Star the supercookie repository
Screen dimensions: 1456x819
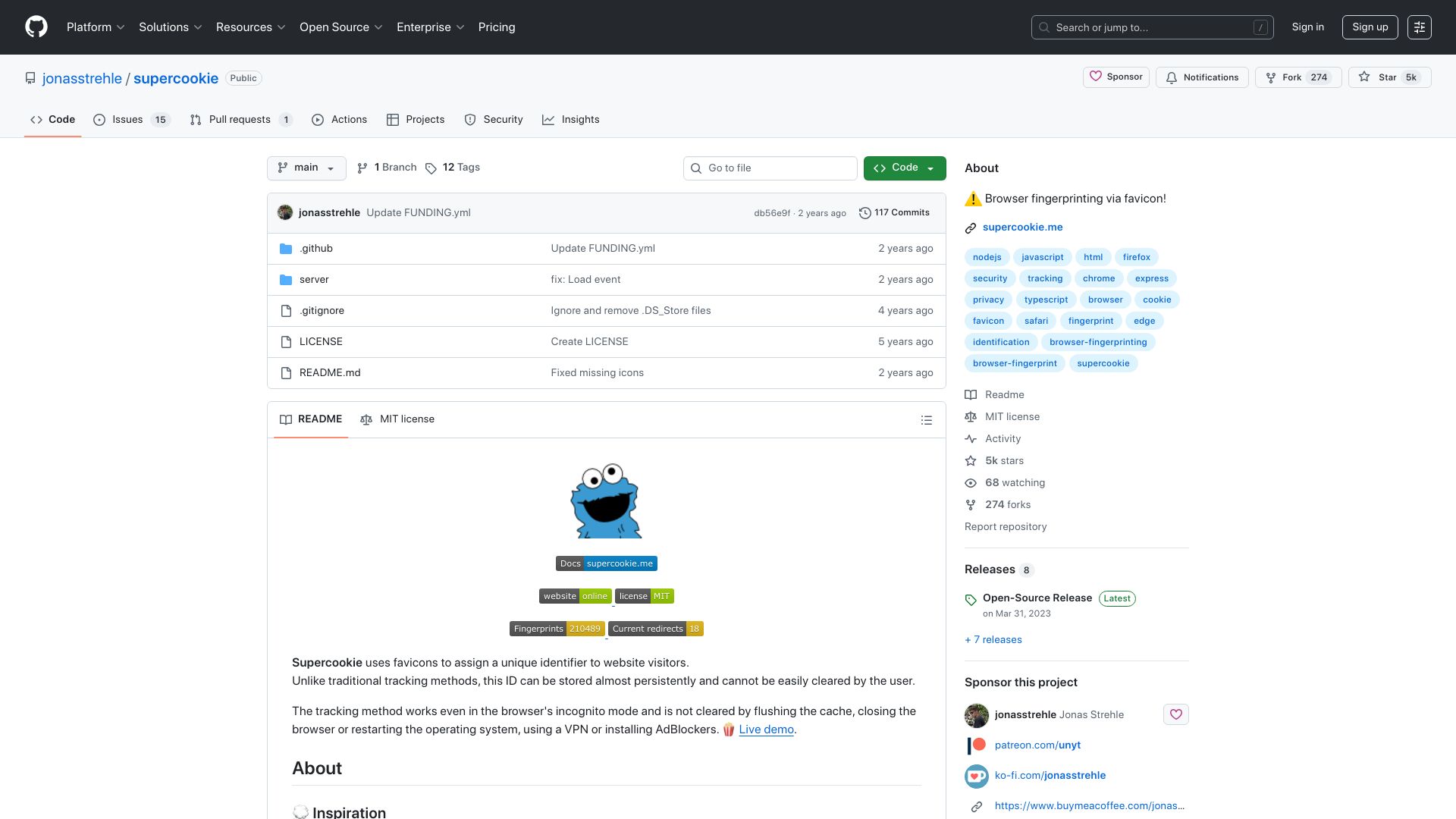coord(1389,77)
